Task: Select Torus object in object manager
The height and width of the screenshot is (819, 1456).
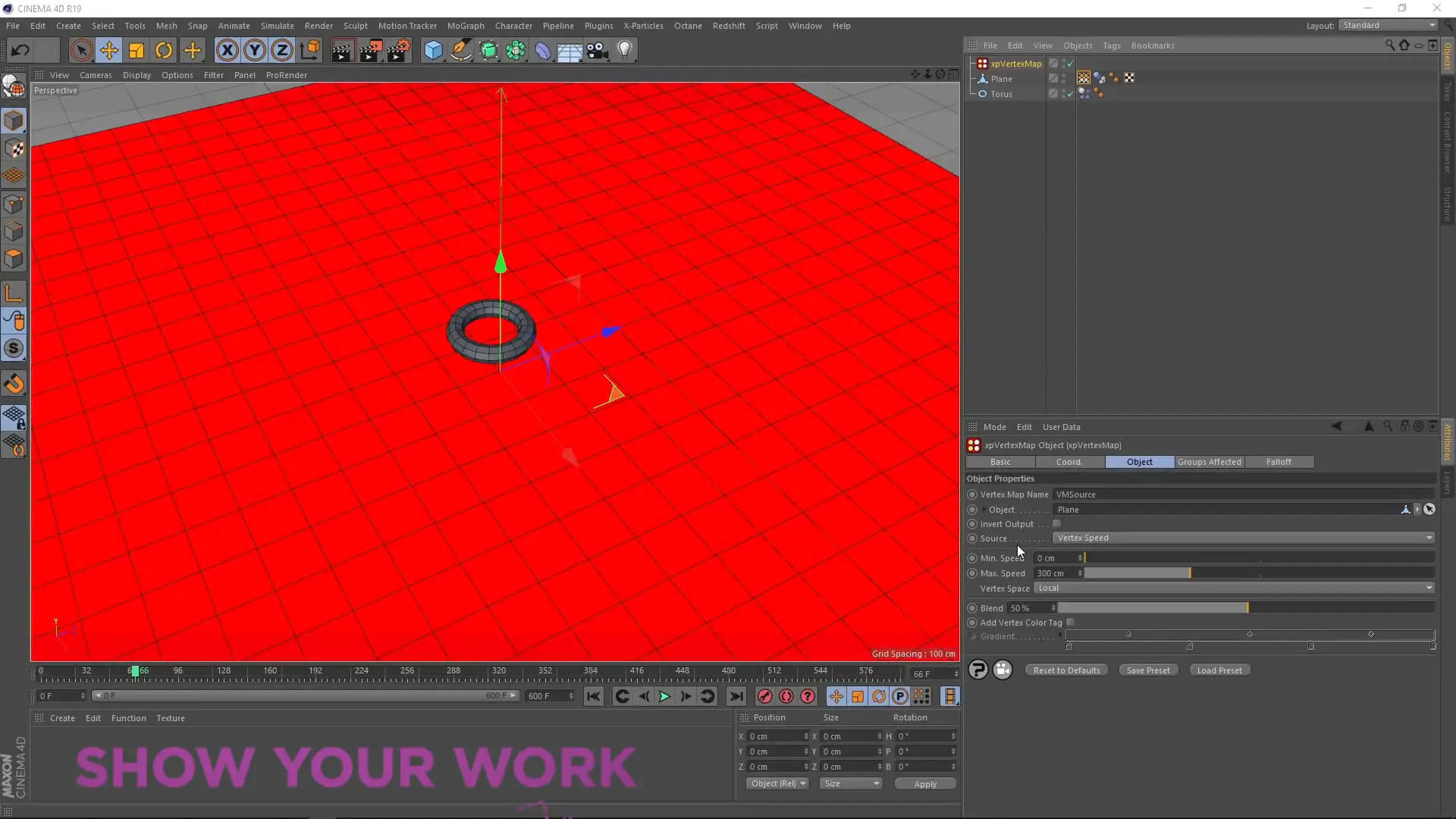Action: click(x=1001, y=94)
